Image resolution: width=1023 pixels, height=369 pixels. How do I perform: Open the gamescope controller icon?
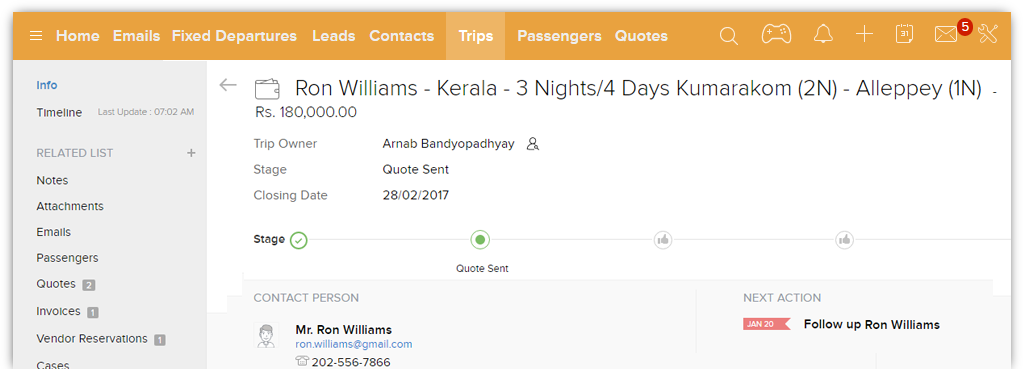(x=776, y=34)
